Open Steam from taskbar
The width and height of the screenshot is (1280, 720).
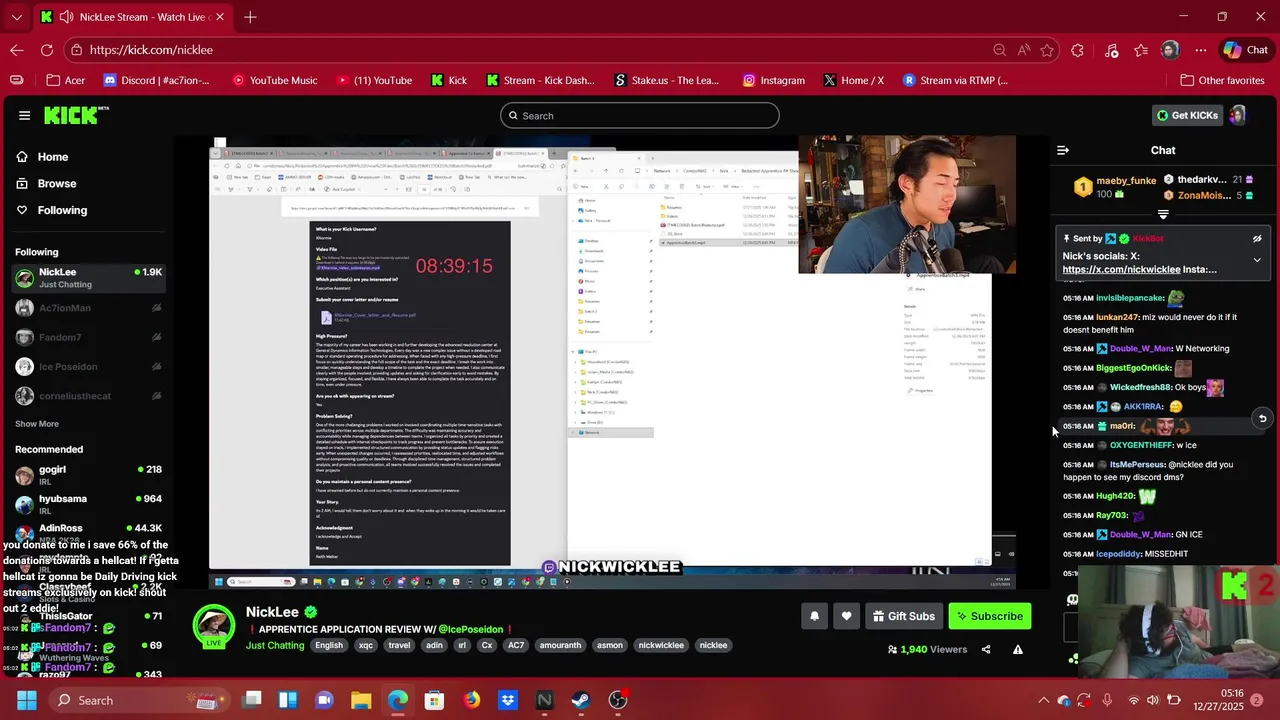click(581, 700)
